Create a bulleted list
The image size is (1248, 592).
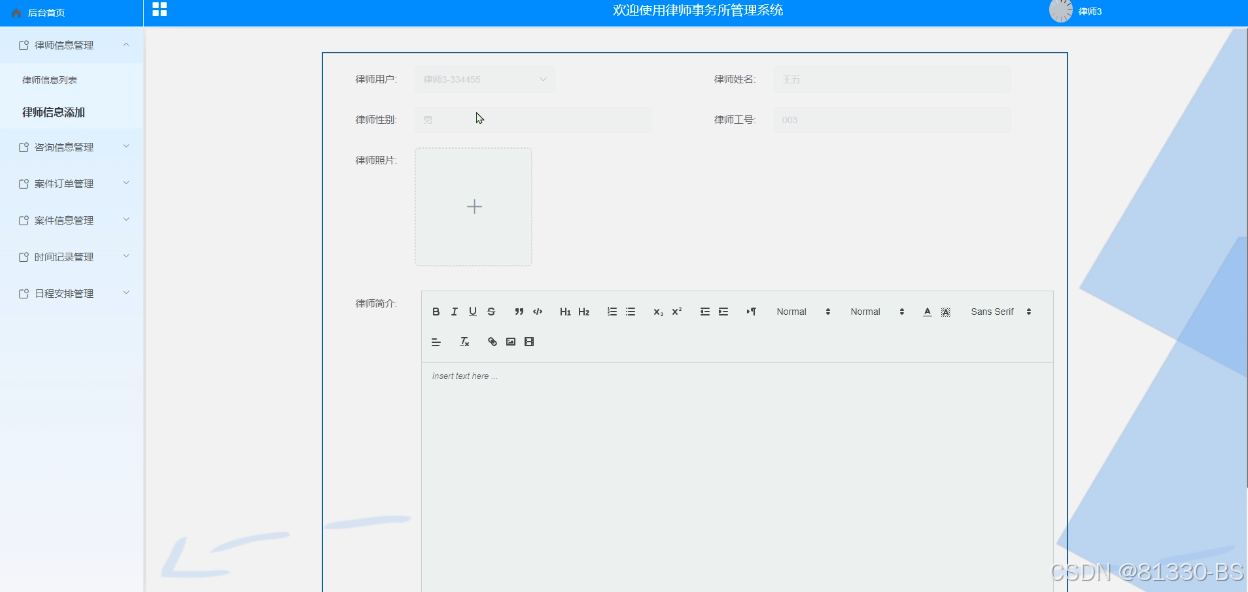coord(630,312)
